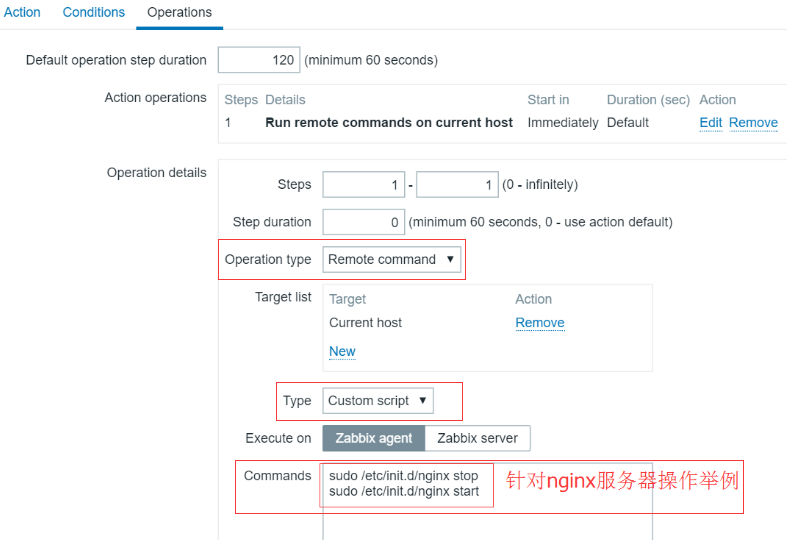Click the Default operation step duration field
This screenshot has height=540, width=787.
[259, 60]
